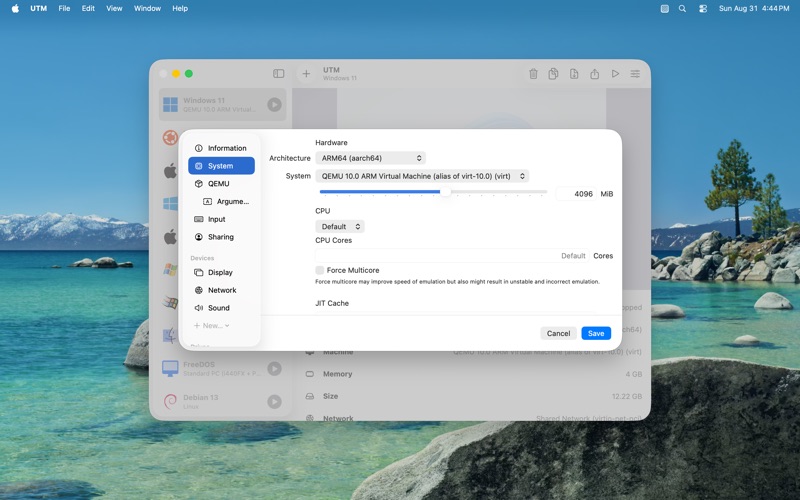This screenshot has height=500, width=800.
Task: Click the menu bar date and time
Action: [754, 8]
